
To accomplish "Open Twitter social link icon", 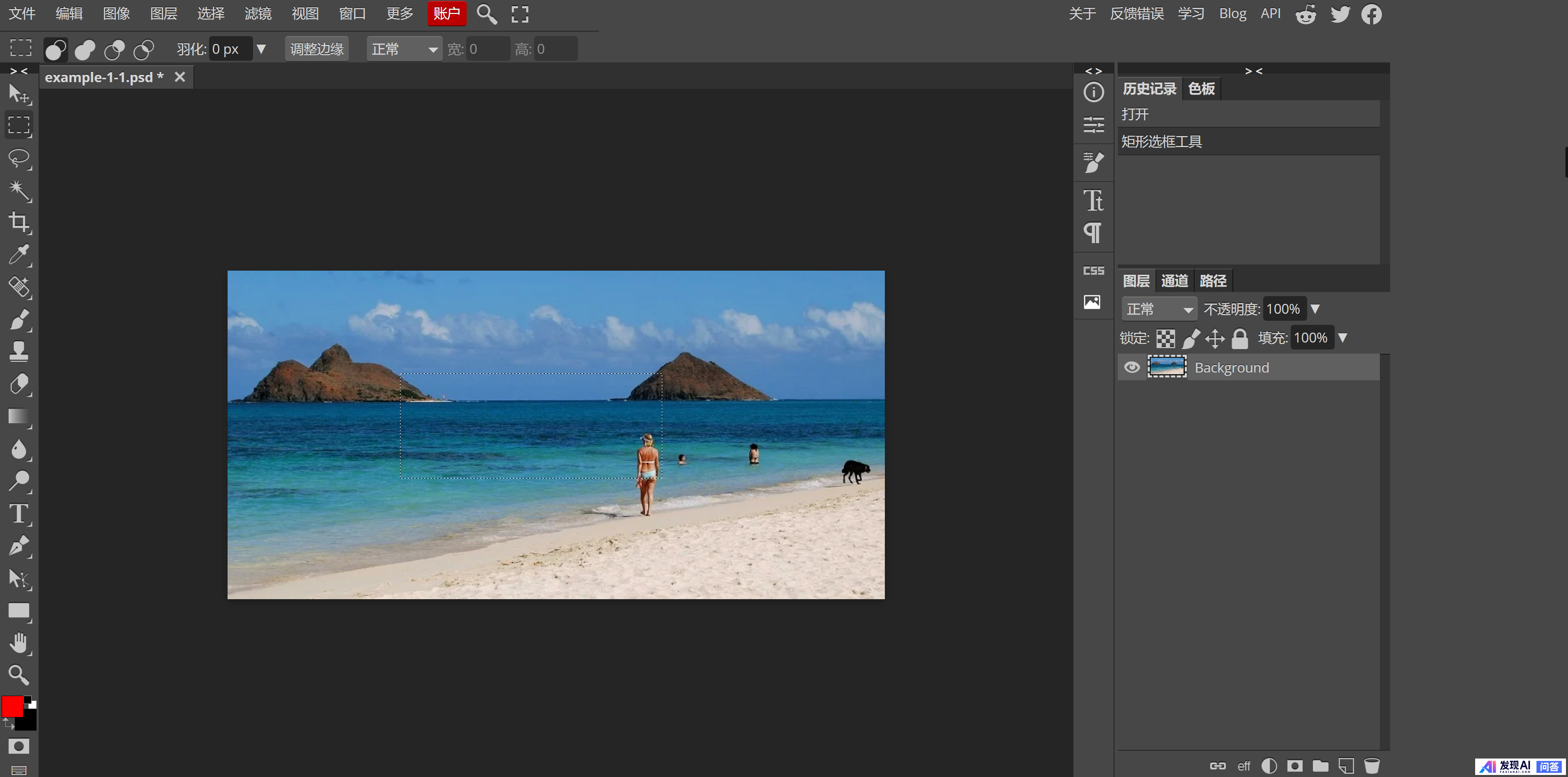I will point(1340,14).
